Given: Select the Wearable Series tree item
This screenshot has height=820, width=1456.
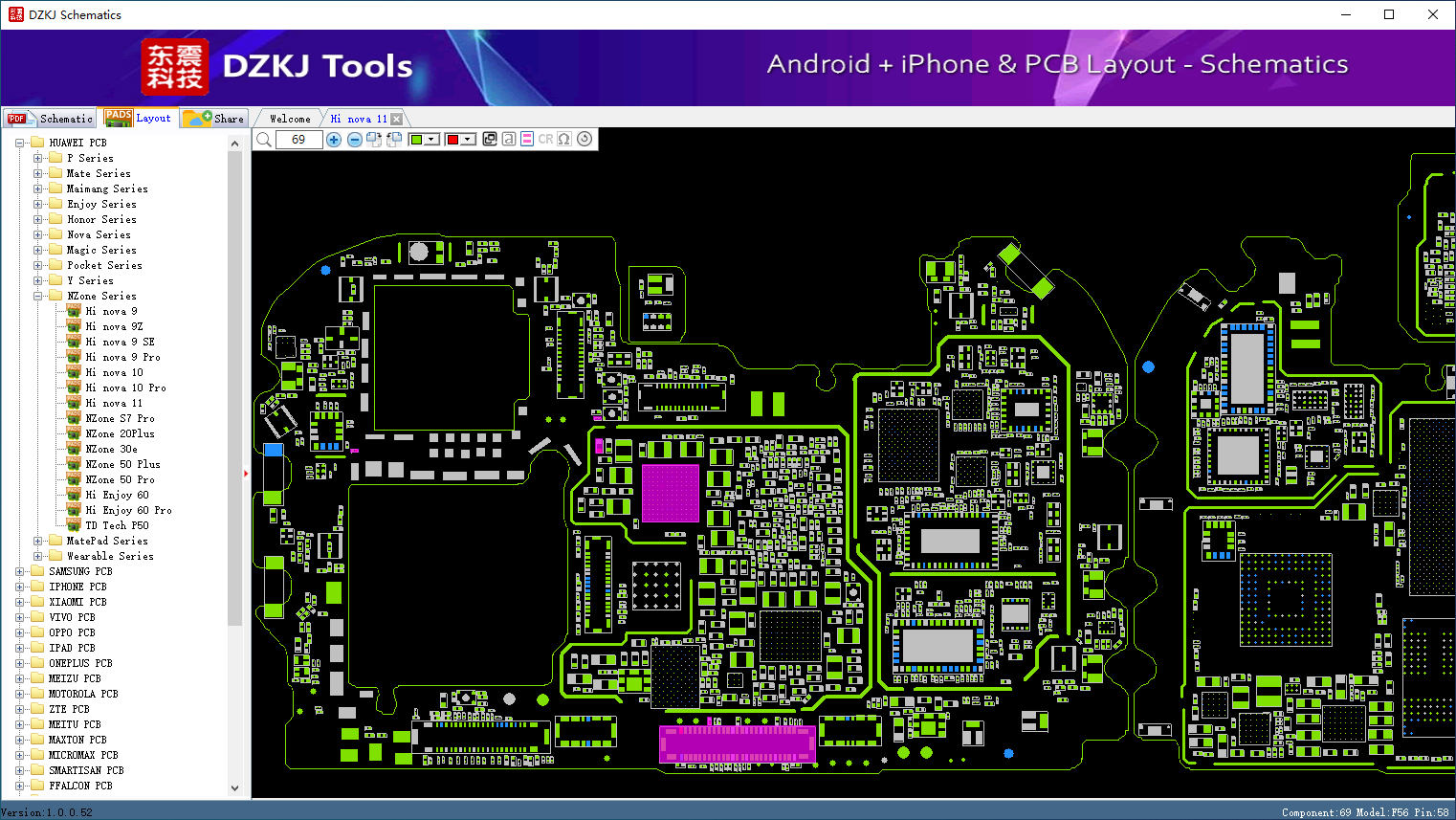Looking at the screenshot, I should 110,556.
